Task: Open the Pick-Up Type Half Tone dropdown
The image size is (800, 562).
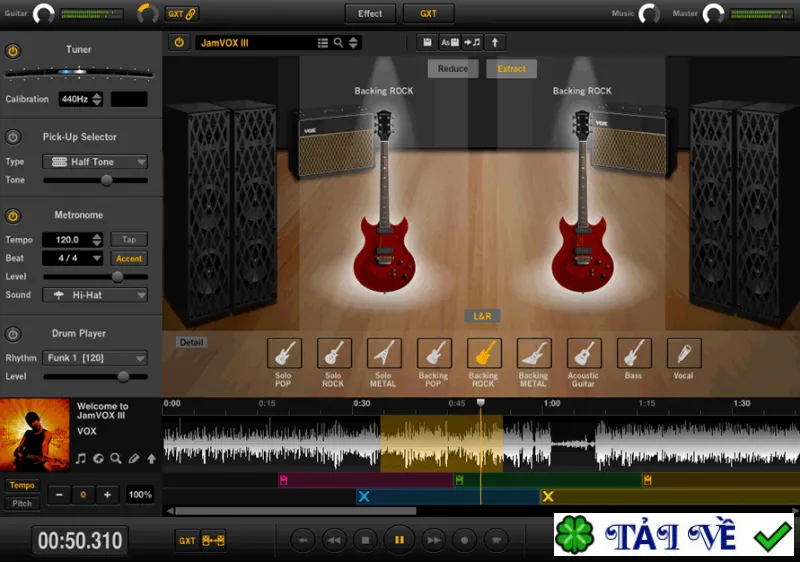Action: click(x=95, y=162)
